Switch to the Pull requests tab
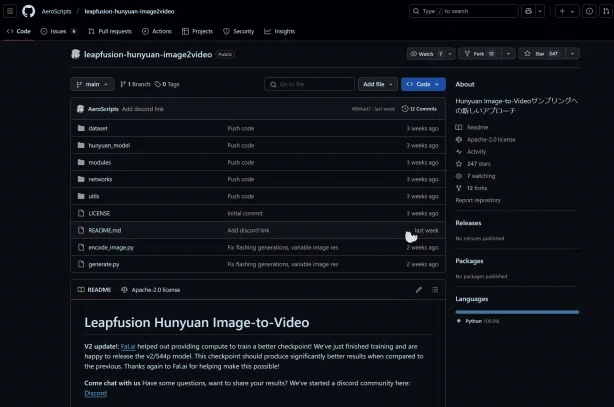The width and height of the screenshot is (614, 407). tap(110, 31)
